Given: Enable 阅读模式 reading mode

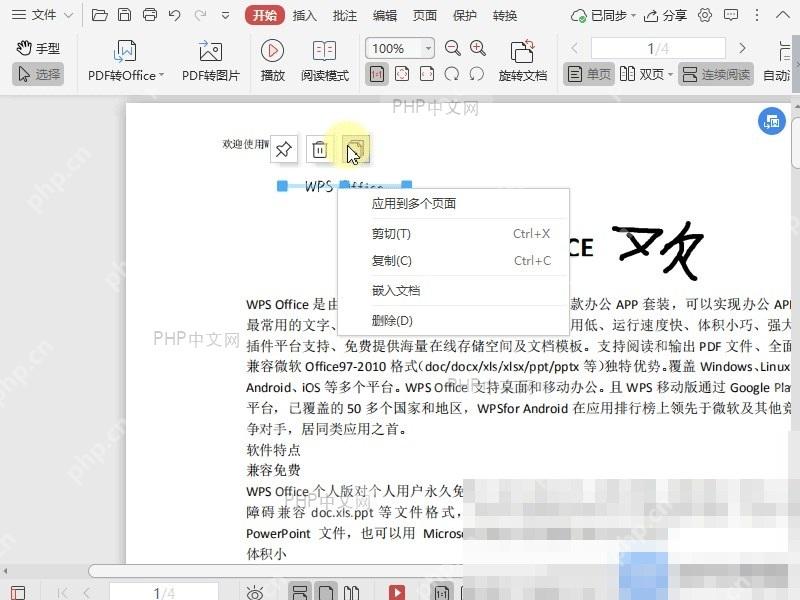Looking at the screenshot, I should (x=324, y=60).
